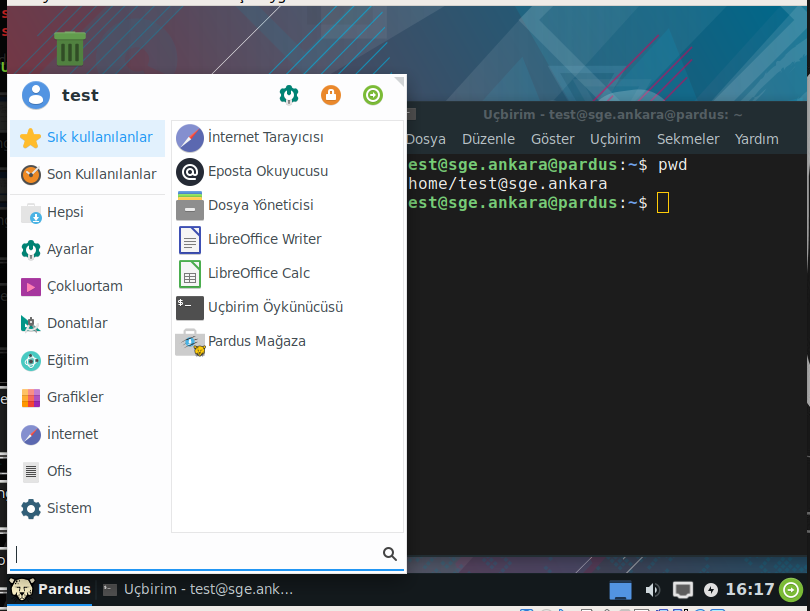Click the Uçbirim taskbar window button
The height and width of the screenshot is (611, 810).
pos(198,590)
